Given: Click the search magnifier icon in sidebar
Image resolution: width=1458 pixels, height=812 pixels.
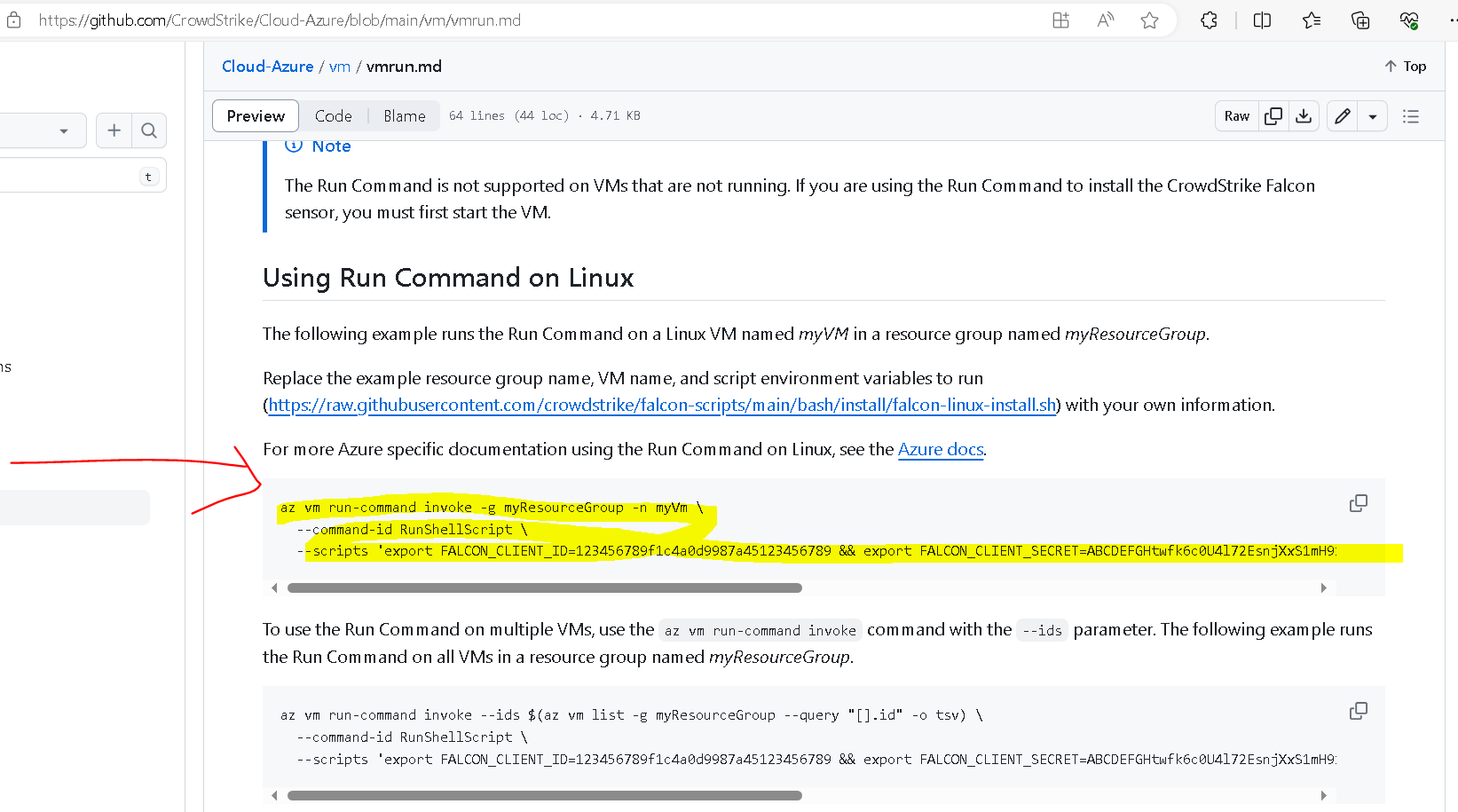Looking at the screenshot, I should click(x=149, y=130).
